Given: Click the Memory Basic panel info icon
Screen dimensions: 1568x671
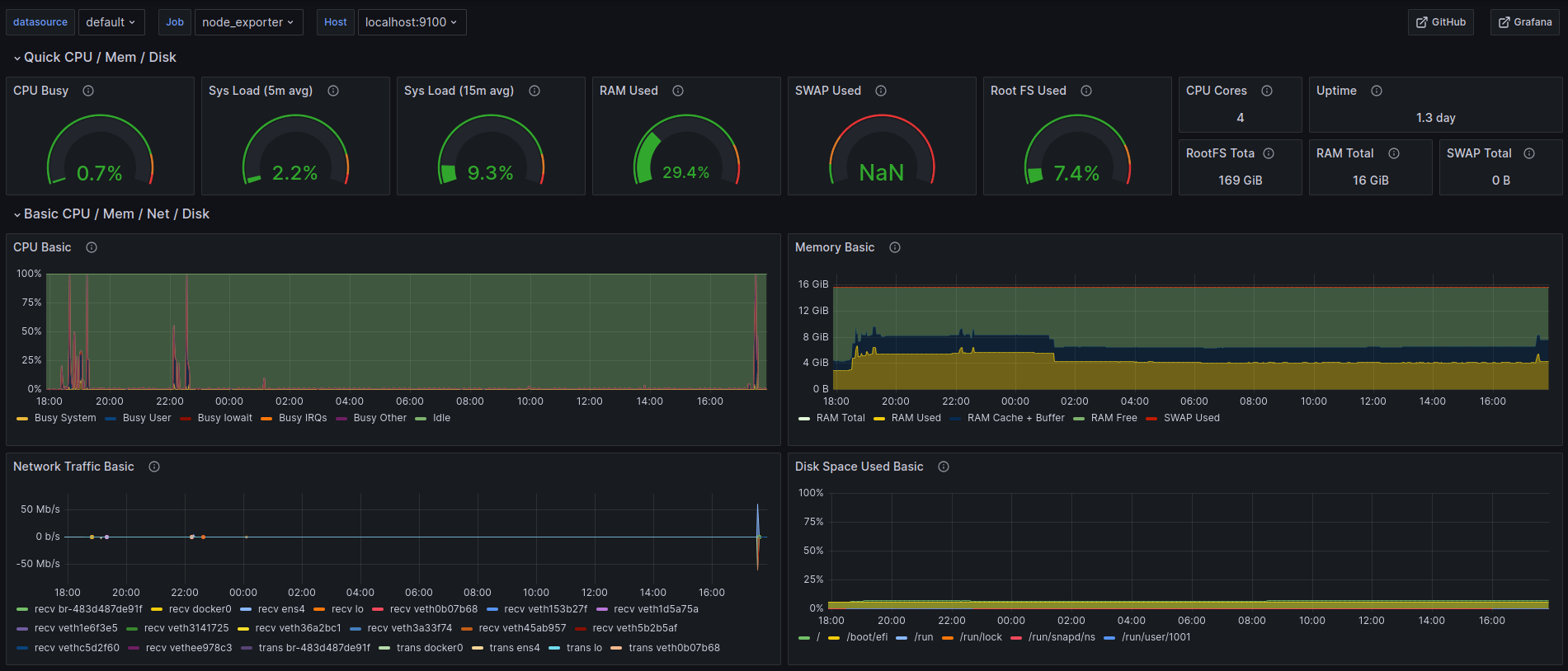Looking at the screenshot, I should [x=895, y=247].
